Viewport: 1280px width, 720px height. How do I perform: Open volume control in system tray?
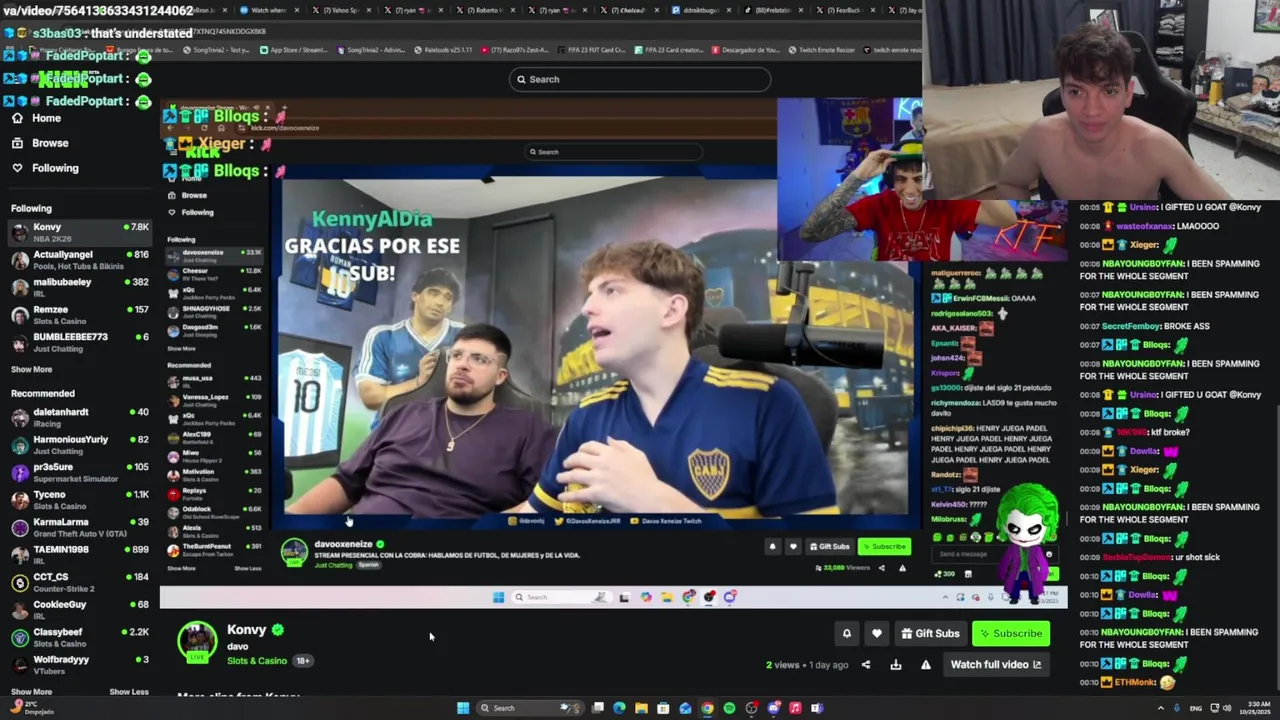pyautogui.click(x=1227, y=708)
